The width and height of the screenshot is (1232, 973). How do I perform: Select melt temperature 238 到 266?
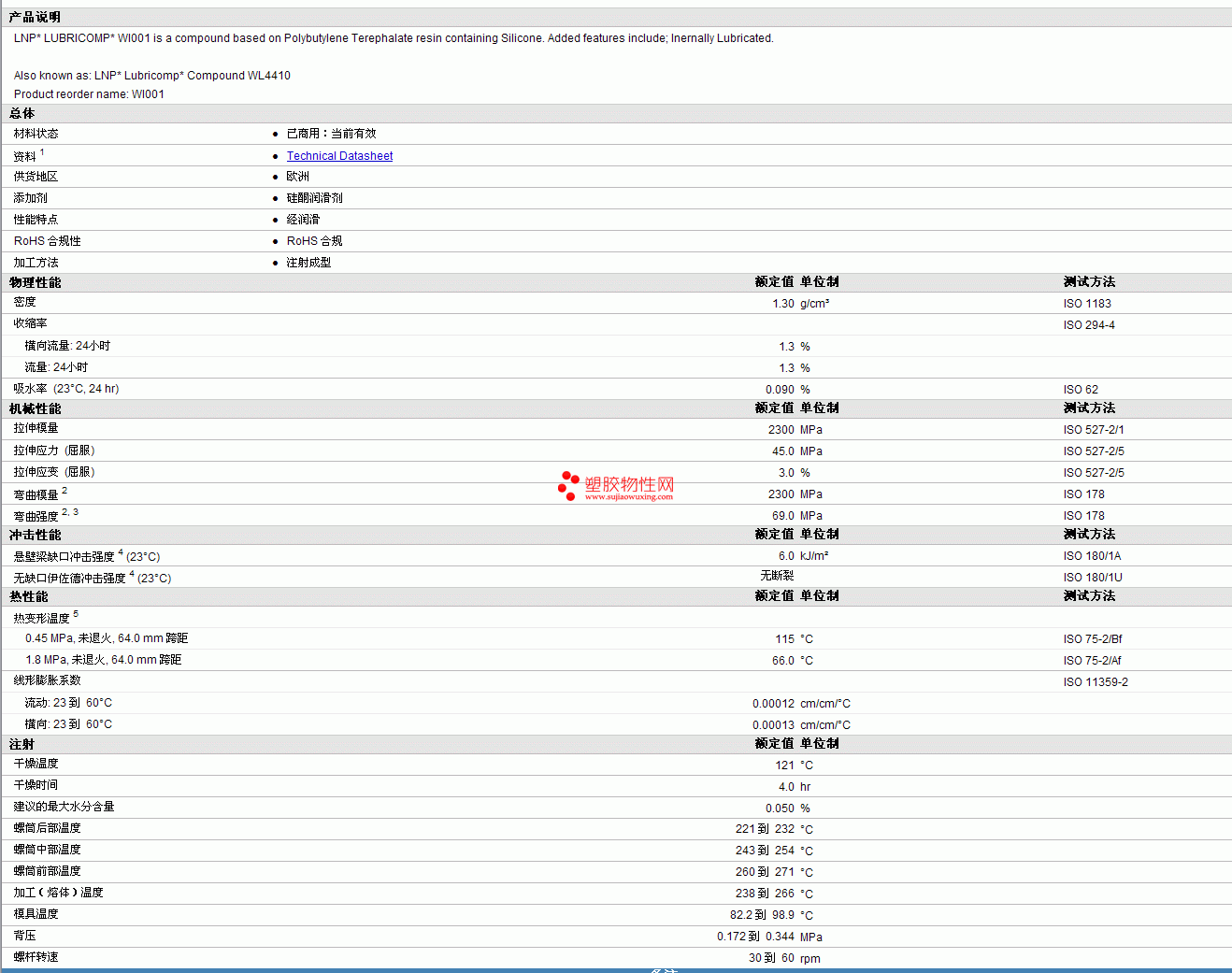pos(765,894)
